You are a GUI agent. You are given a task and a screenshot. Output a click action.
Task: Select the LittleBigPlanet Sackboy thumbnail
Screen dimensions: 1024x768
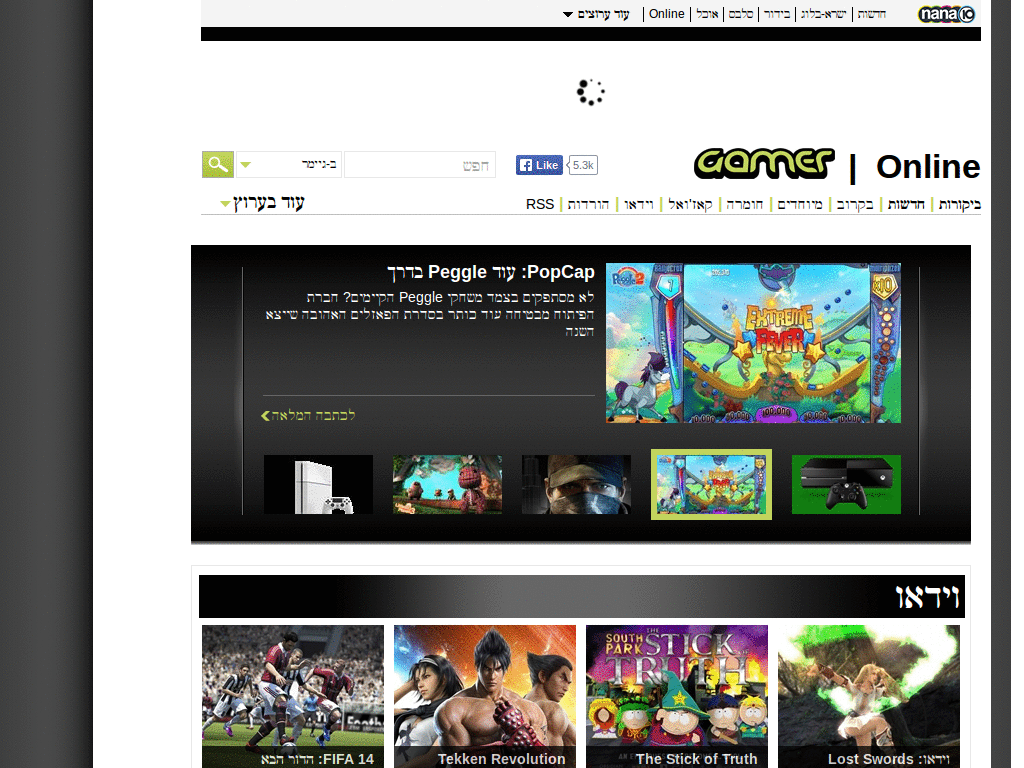pos(447,485)
